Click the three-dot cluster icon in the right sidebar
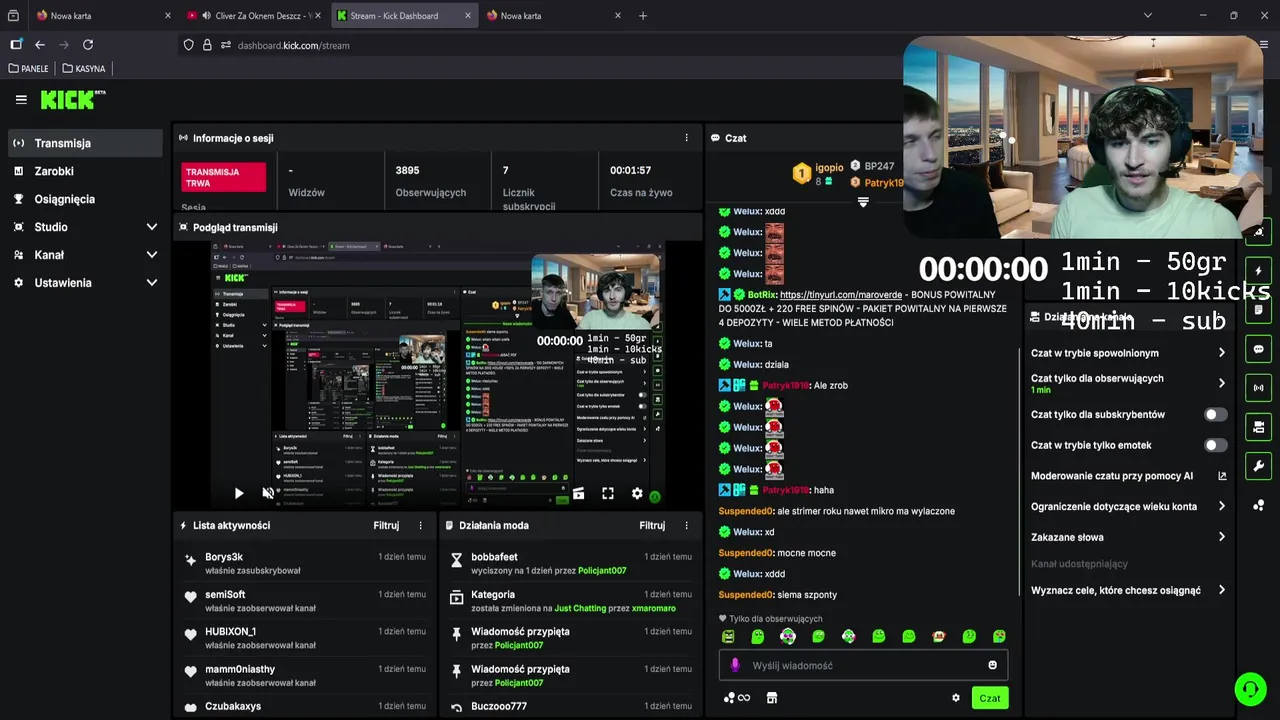Image resolution: width=1280 pixels, height=720 pixels. point(1258,505)
